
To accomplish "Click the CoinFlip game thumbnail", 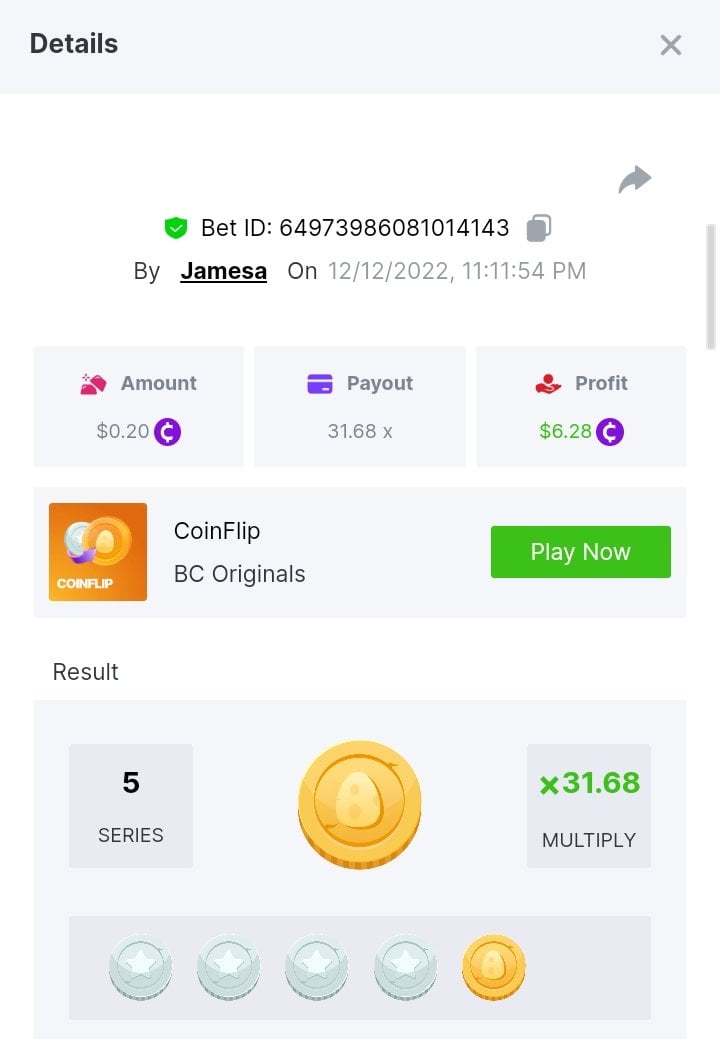I will pyautogui.click(x=98, y=552).
